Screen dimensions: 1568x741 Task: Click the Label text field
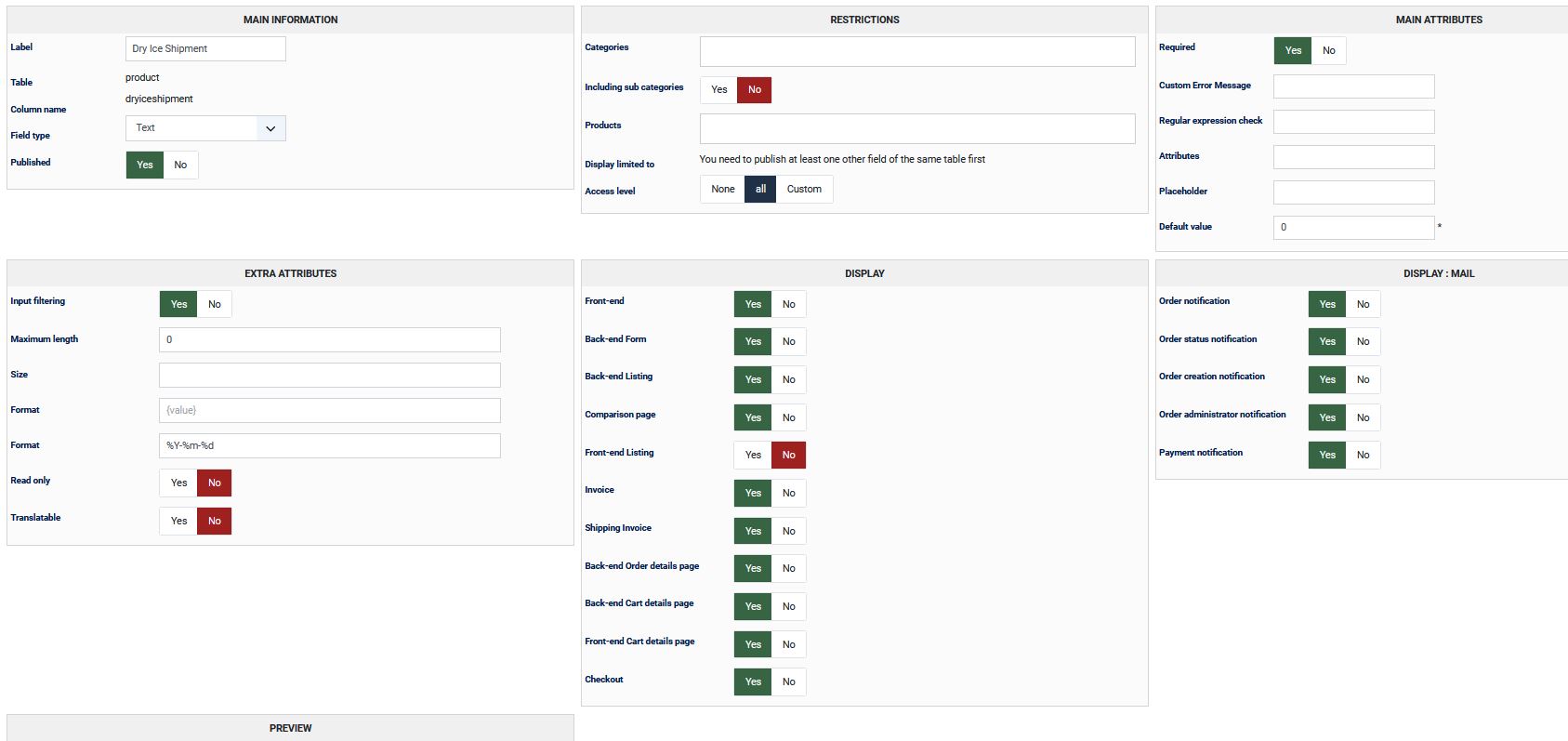coord(205,48)
